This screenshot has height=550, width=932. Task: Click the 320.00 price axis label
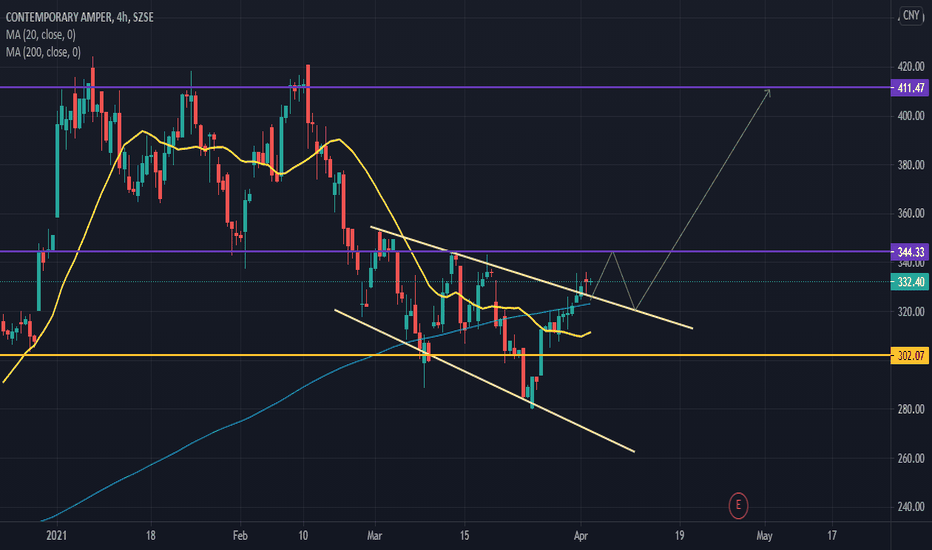tap(911, 312)
